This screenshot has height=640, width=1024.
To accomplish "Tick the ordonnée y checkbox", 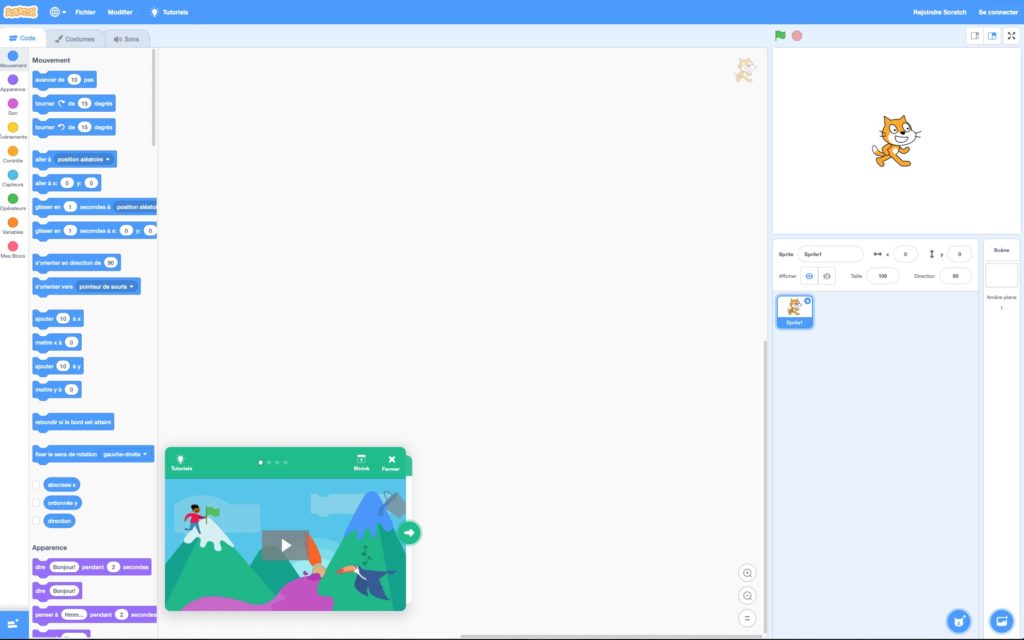I will (x=37, y=503).
